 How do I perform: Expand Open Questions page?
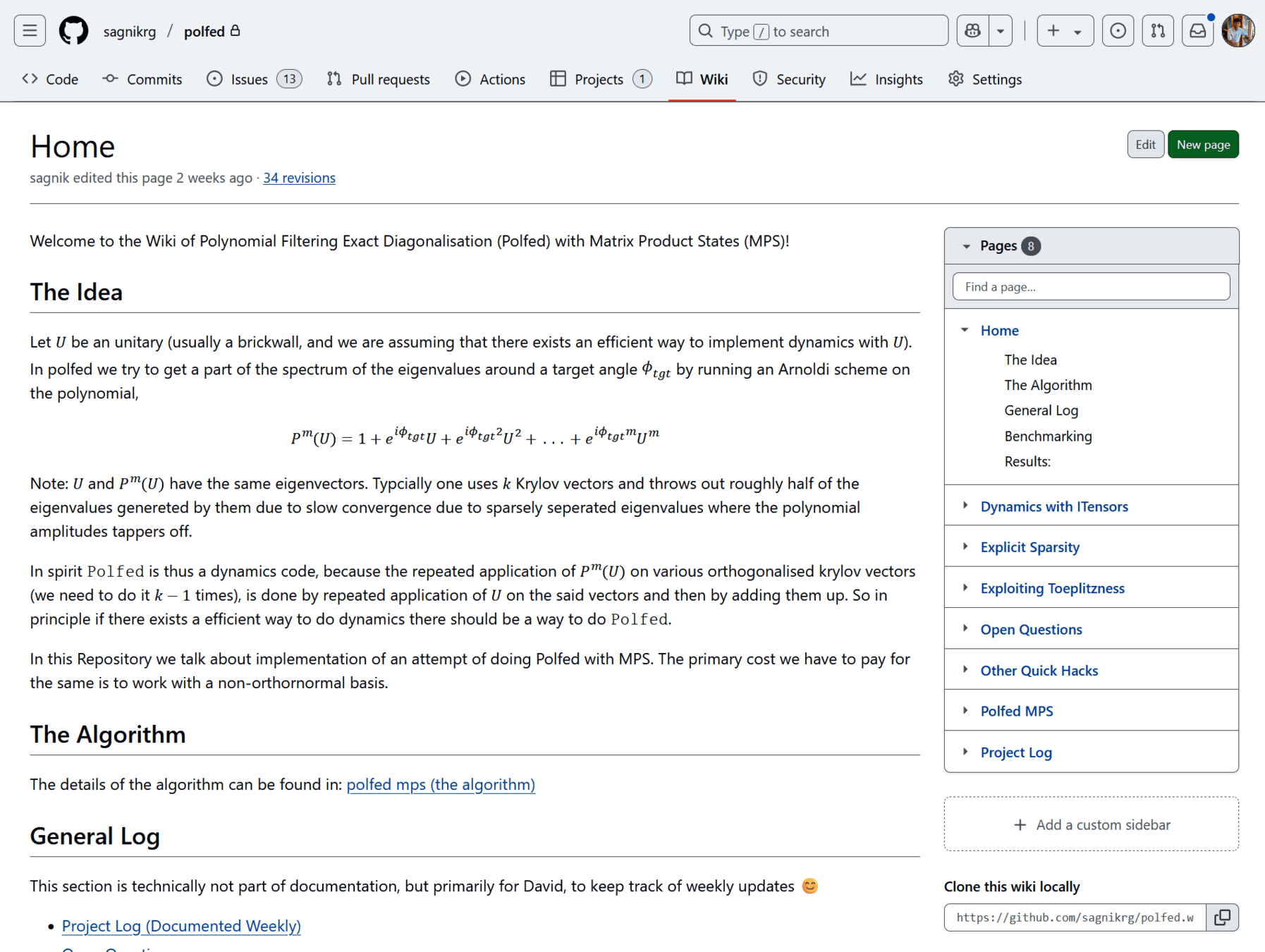coord(965,628)
